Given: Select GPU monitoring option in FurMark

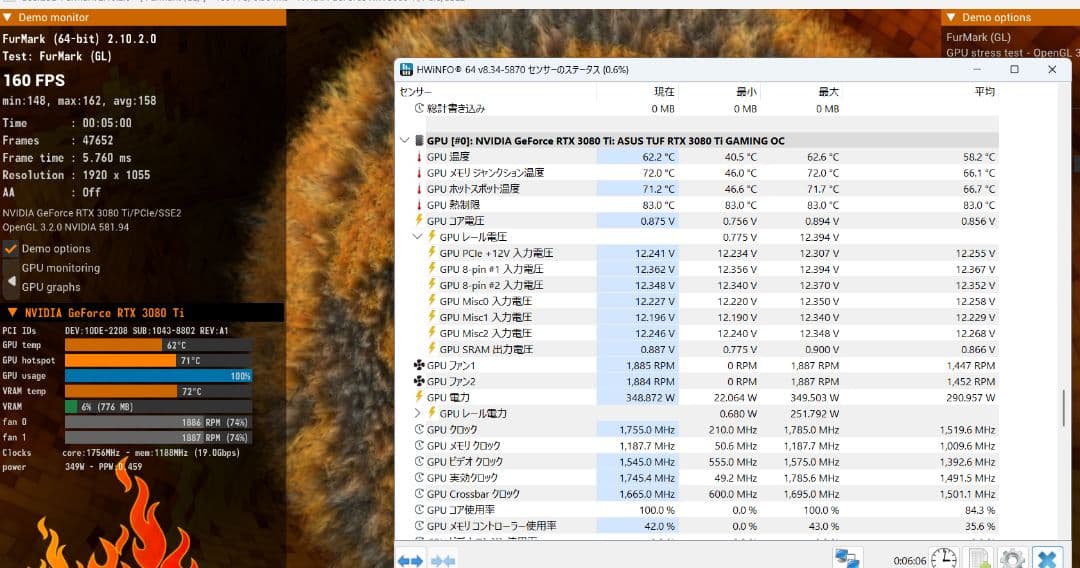Looking at the screenshot, I should click(x=61, y=268).
